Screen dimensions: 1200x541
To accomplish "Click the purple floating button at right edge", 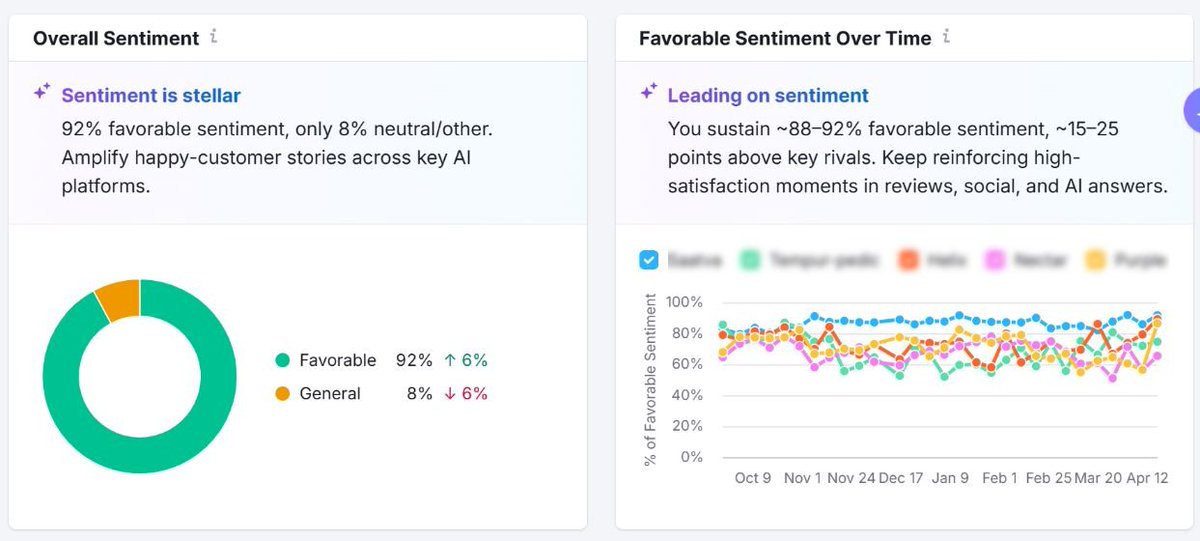I will 1192,110.
